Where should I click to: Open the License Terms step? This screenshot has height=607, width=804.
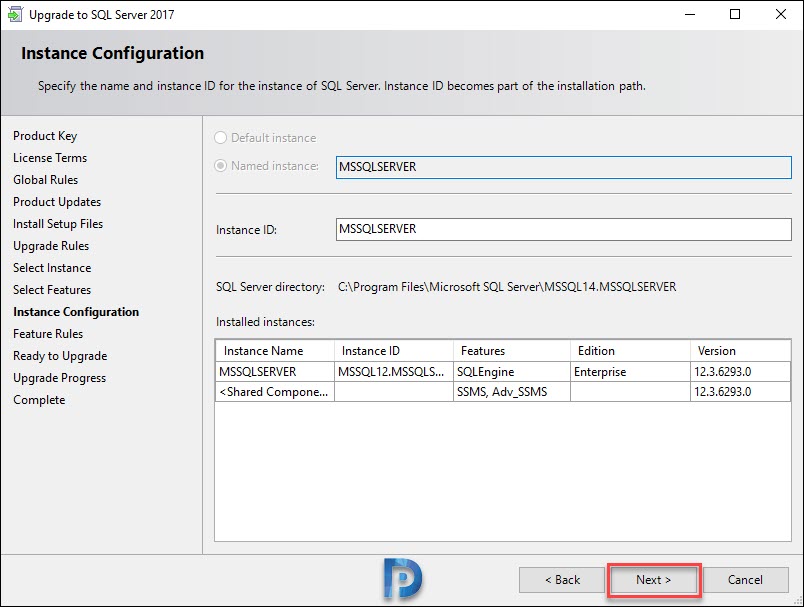coord(50,158)
